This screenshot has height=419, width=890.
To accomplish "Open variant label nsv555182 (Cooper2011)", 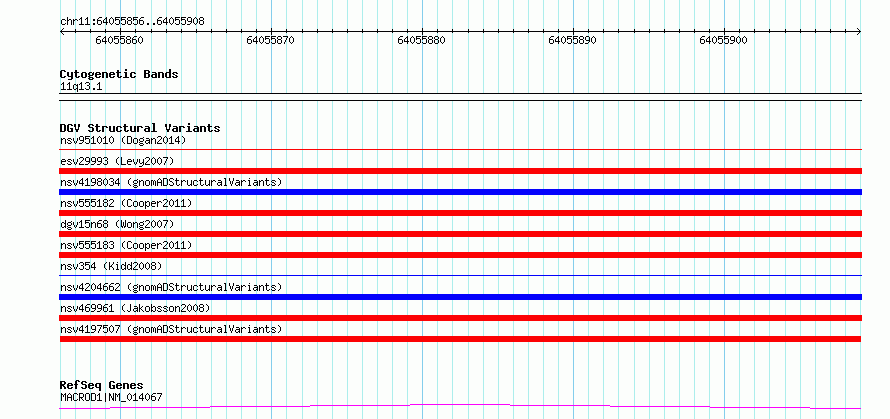I will (x=126, y=203).
